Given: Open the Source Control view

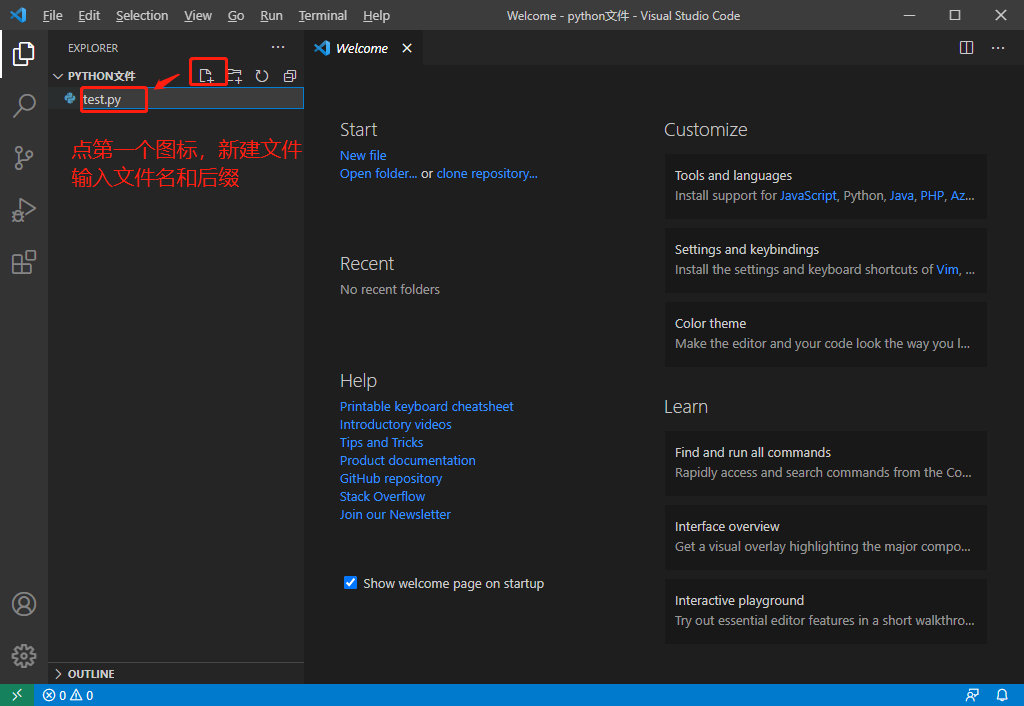Looking at the screenshot, I should (x=24, y=157).
